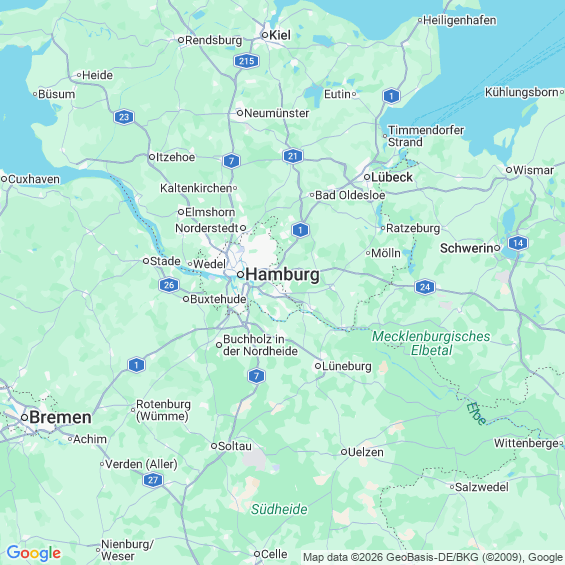Select the Bremen city label
565x565 pixels.
(60, 417)
